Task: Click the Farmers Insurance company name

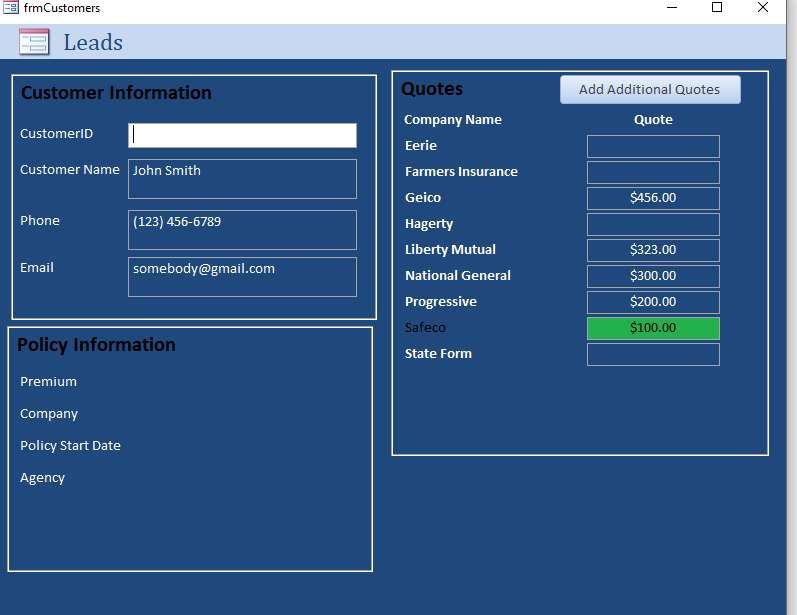Action: 461,172
